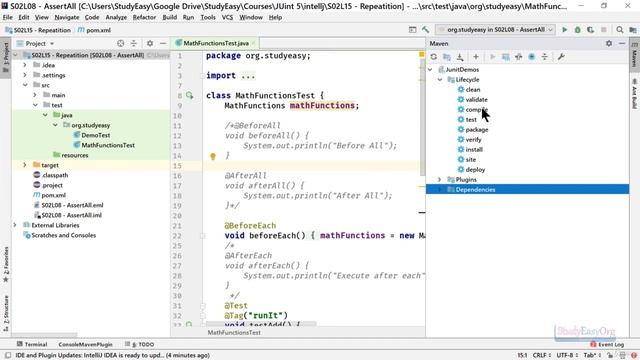Image resolution: width=640 pixels, height=360 pixels.
Task: Collapse the src folder
Action: 25,85
